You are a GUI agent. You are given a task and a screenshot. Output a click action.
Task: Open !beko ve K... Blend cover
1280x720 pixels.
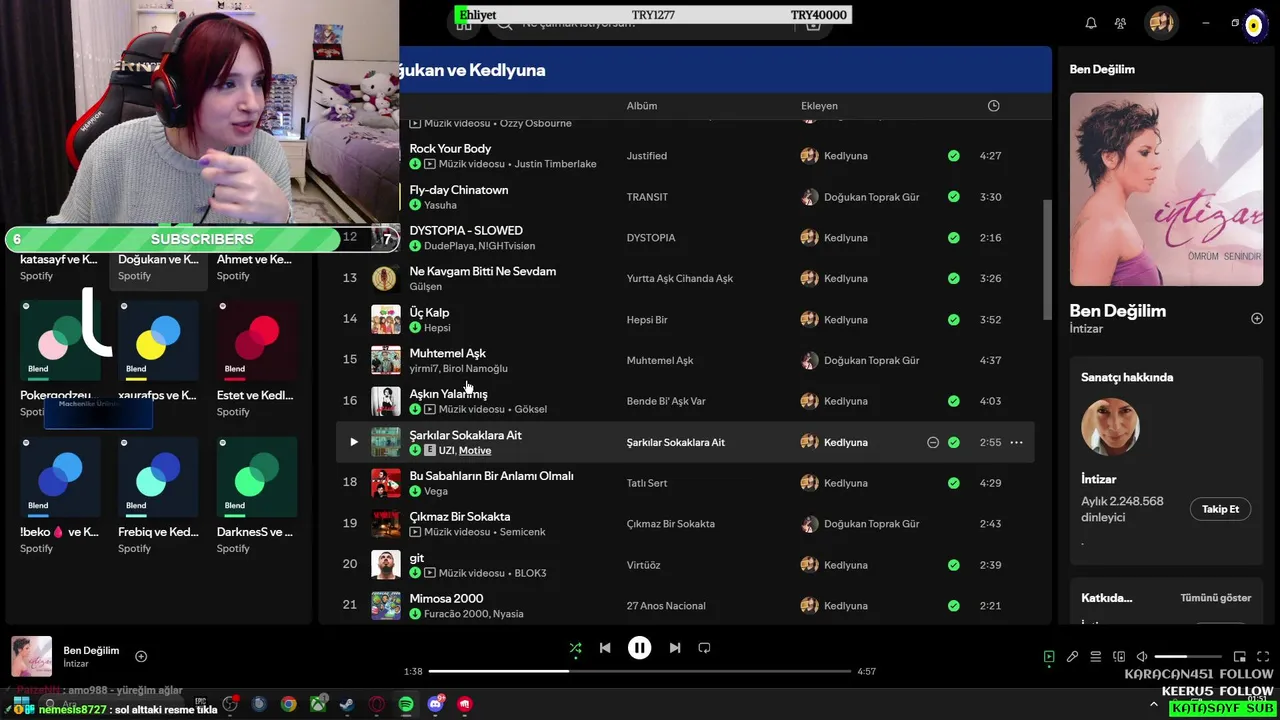click(x=60, y=477)
